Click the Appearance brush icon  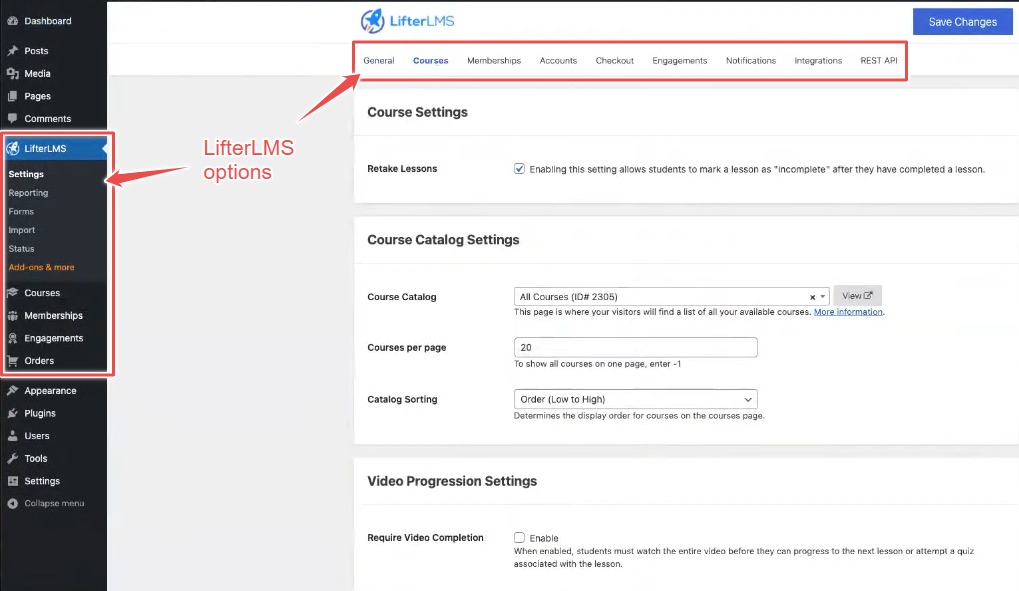click(x=12, y=391)
